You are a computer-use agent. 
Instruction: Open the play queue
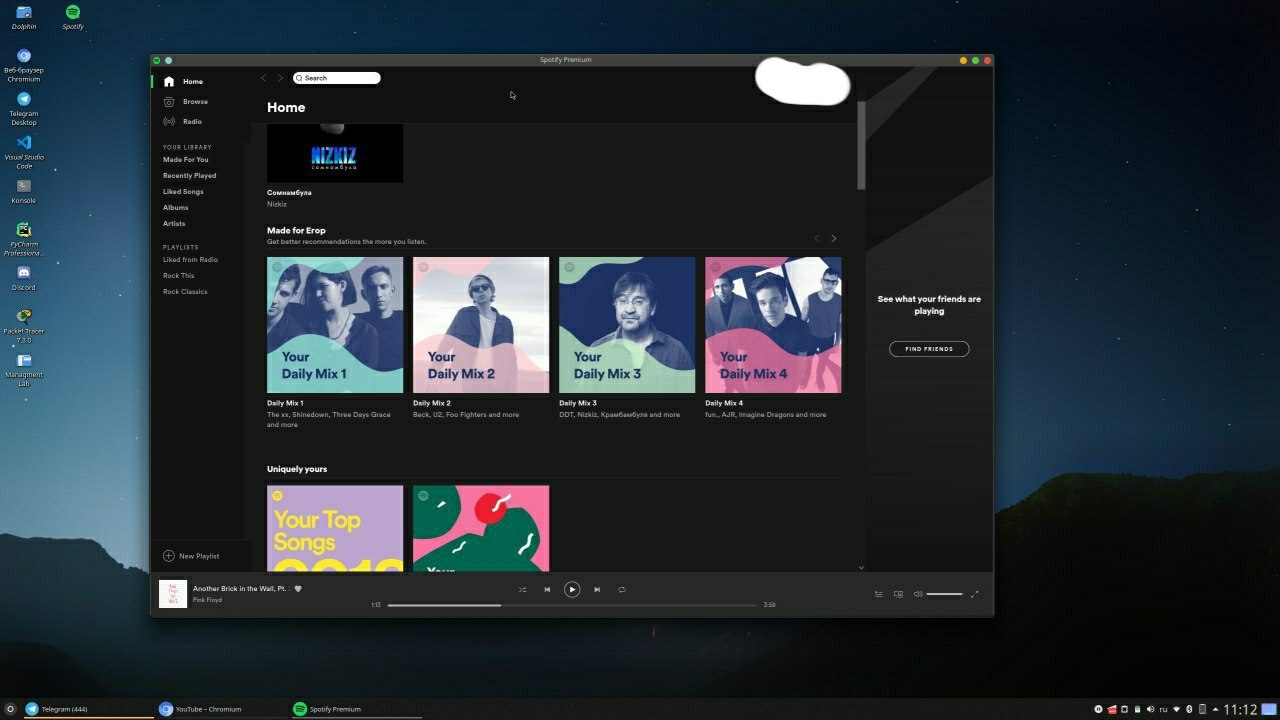879,594
